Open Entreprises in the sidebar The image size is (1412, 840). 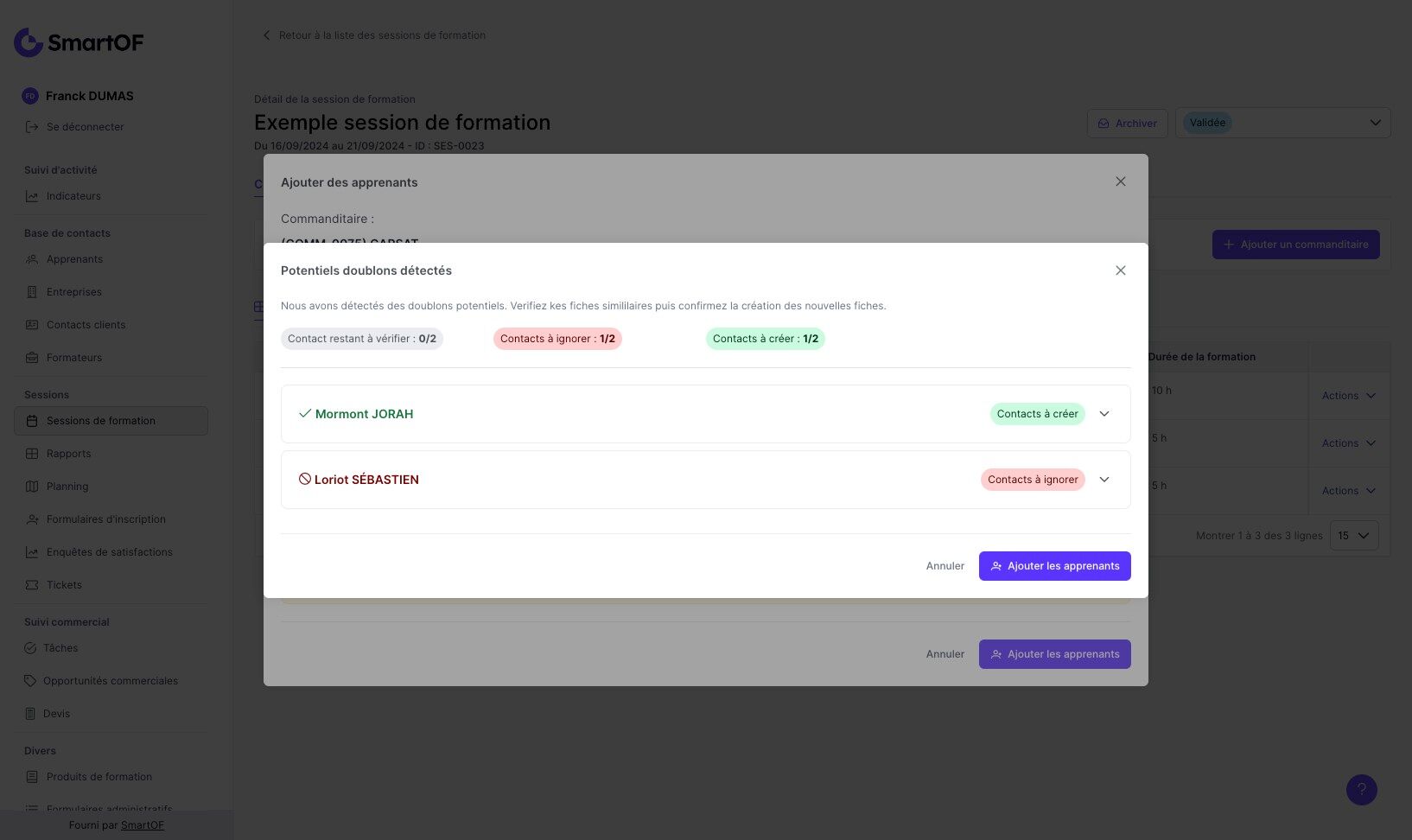[74, 292]
